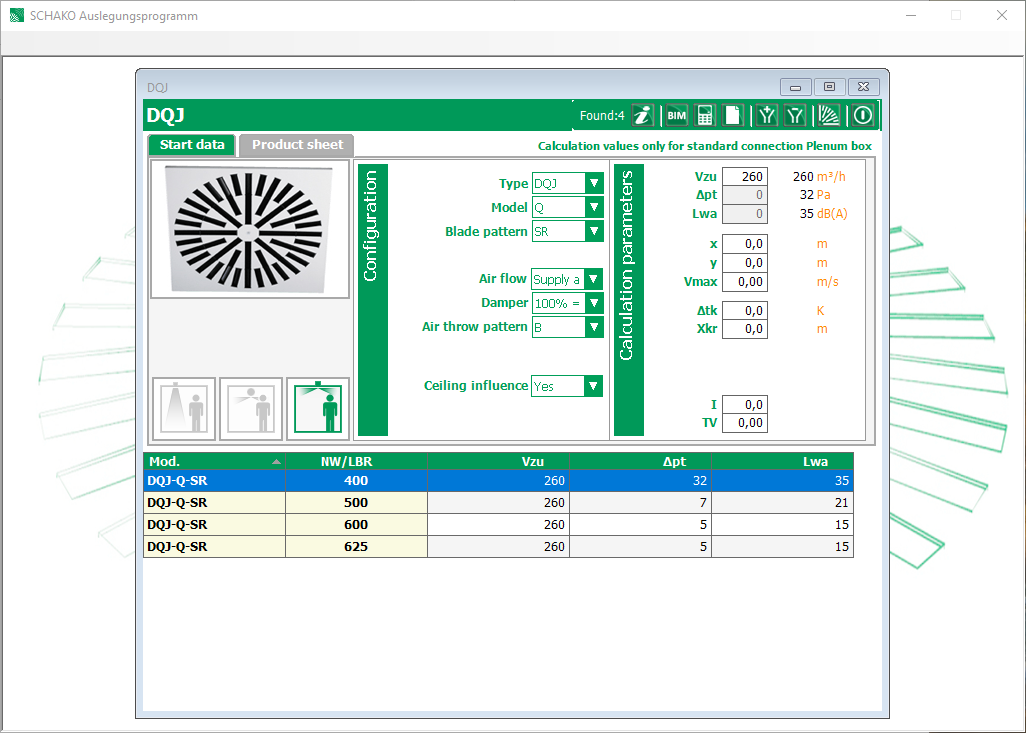Select the DQJ-Q-SR row with size 400
The height and width of the screenshot is (733, 1026).
[x=499, y=480]
